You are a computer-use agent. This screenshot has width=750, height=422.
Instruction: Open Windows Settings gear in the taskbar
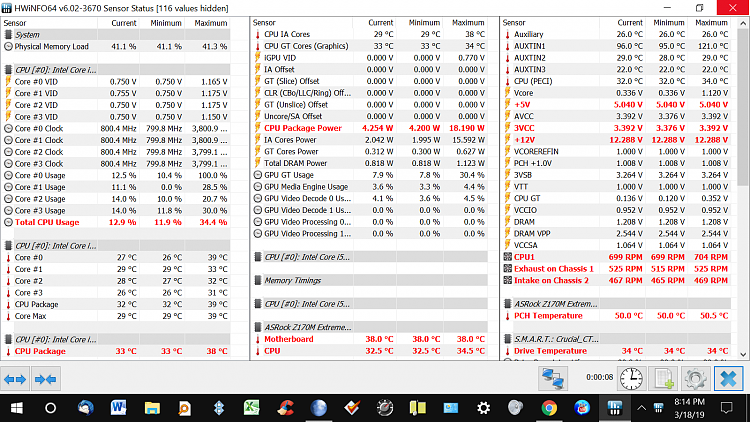(484, 408)
